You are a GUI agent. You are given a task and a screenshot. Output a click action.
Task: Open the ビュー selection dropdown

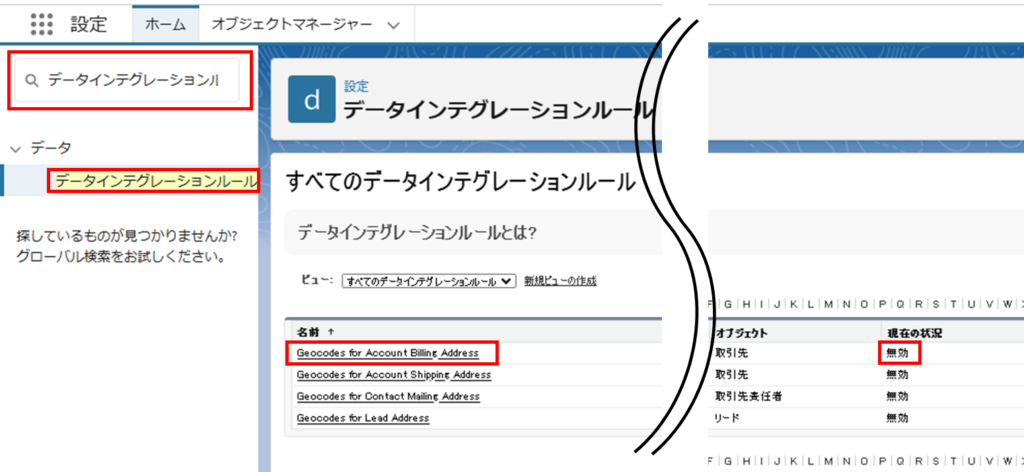click(x=429, y=282)
